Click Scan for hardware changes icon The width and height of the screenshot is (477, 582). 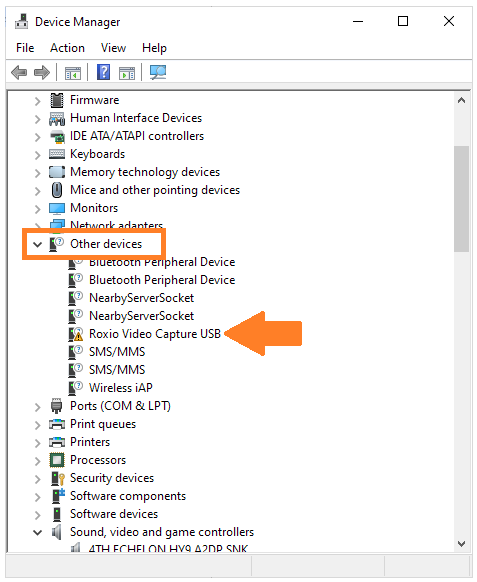point(158,72)
